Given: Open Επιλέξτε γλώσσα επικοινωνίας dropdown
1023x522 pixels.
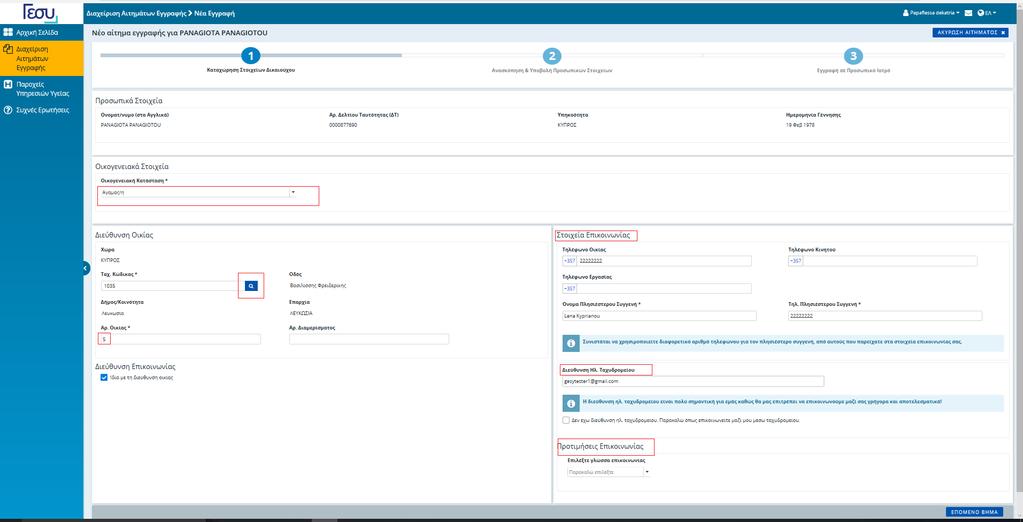Looking at the screenshot, I should (x=609, y=471).
